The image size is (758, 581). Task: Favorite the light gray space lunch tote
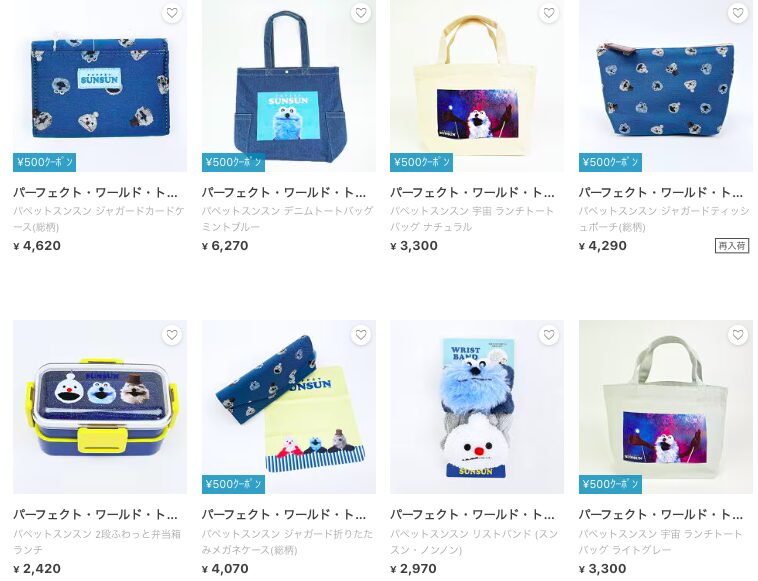click(738, 335)
